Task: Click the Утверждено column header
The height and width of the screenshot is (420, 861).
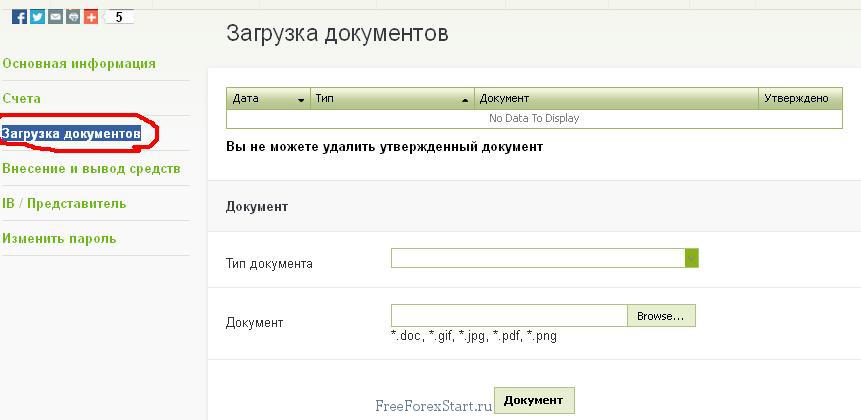Action: pyautogui.click(x=798, y=99)
